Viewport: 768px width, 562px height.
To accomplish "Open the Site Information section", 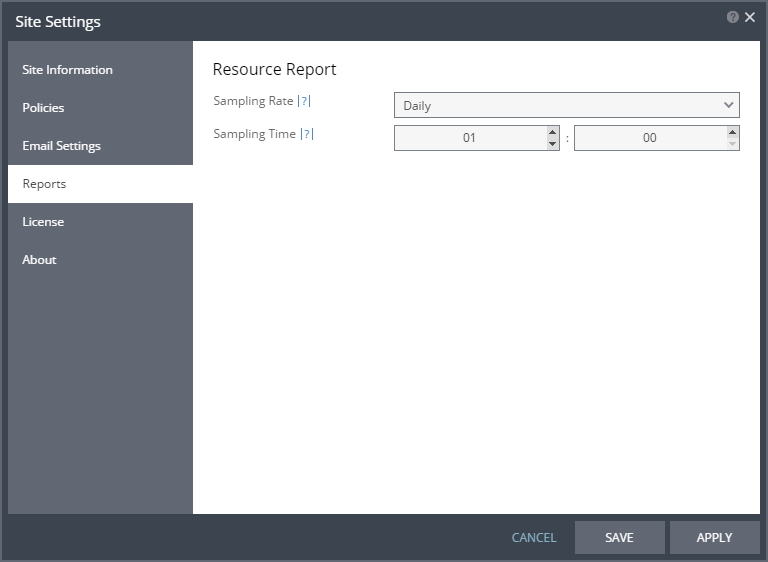I will pos(100,70).
